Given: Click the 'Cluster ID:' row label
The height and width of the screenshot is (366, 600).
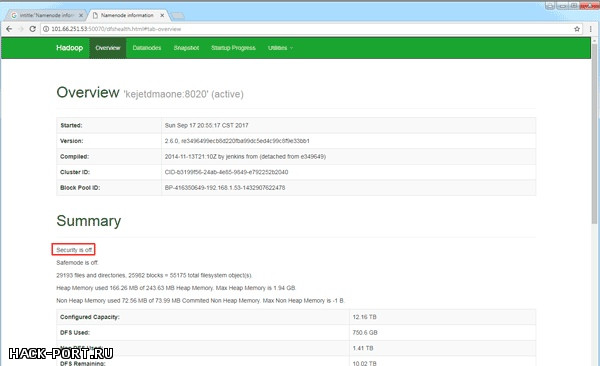Looking at the screenshot, I should tap(75, 172).
